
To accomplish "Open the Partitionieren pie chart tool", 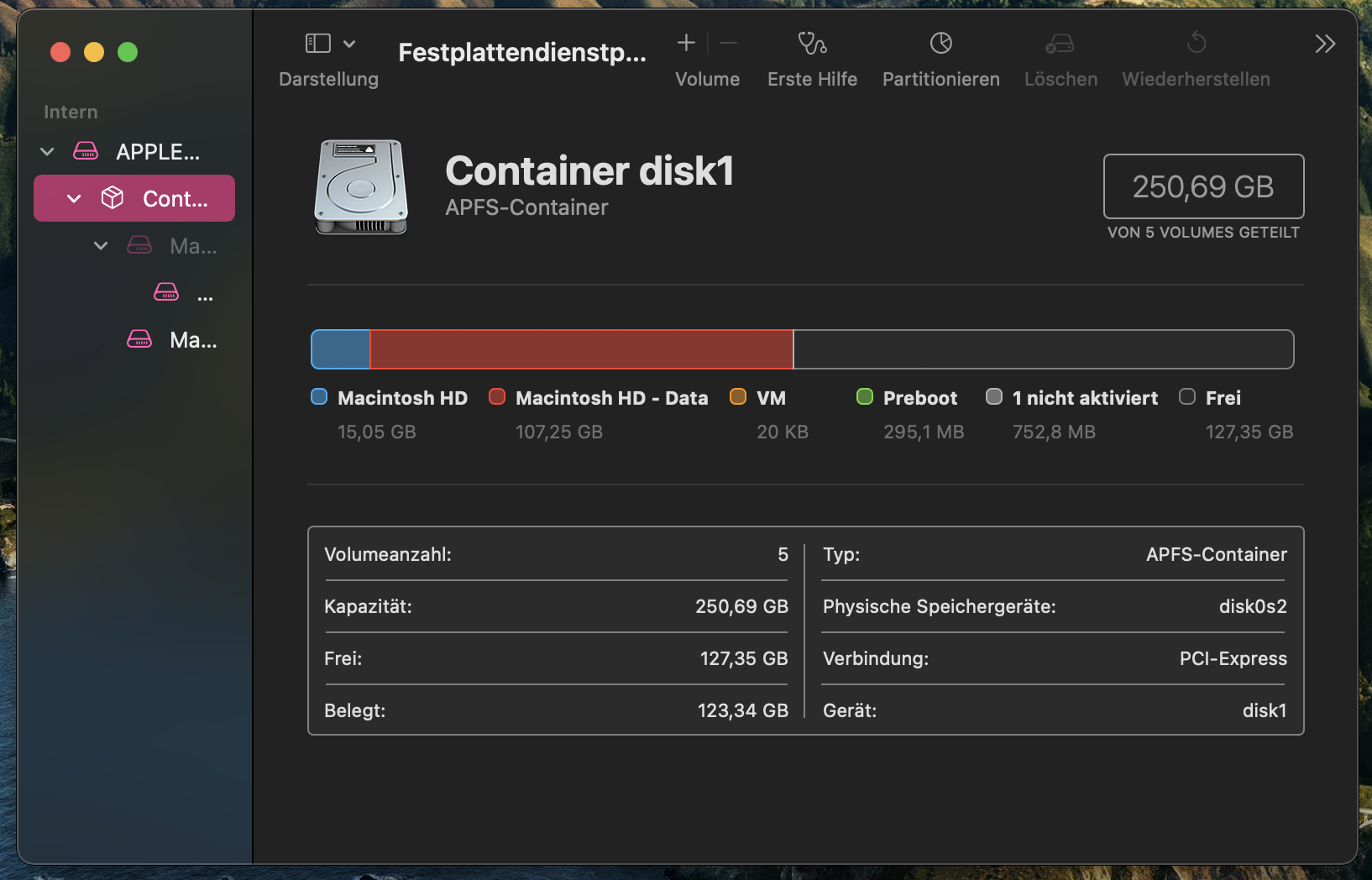I will coord(940,44).
